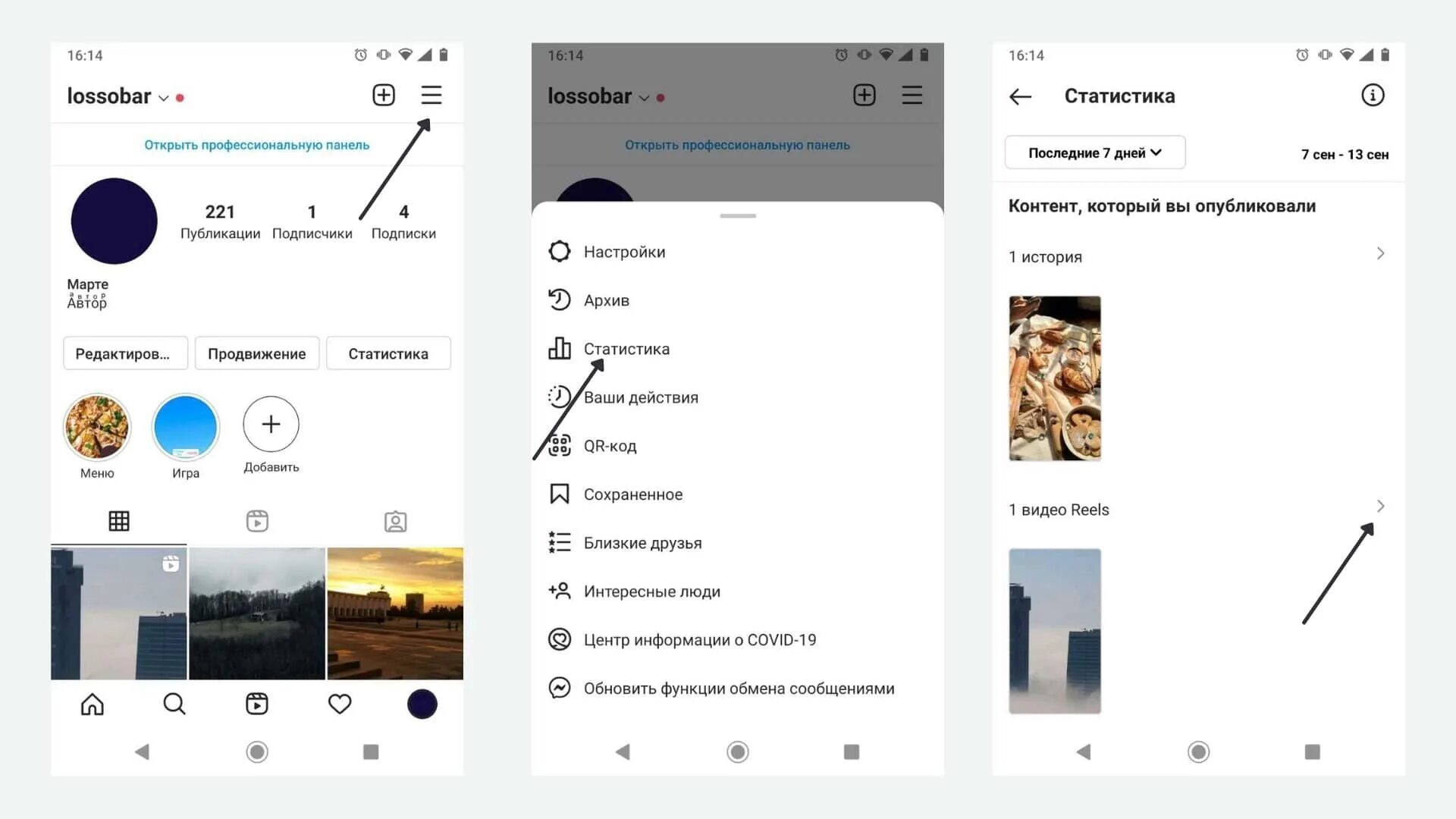Select the Archive menu item

(x=607, y=300)
